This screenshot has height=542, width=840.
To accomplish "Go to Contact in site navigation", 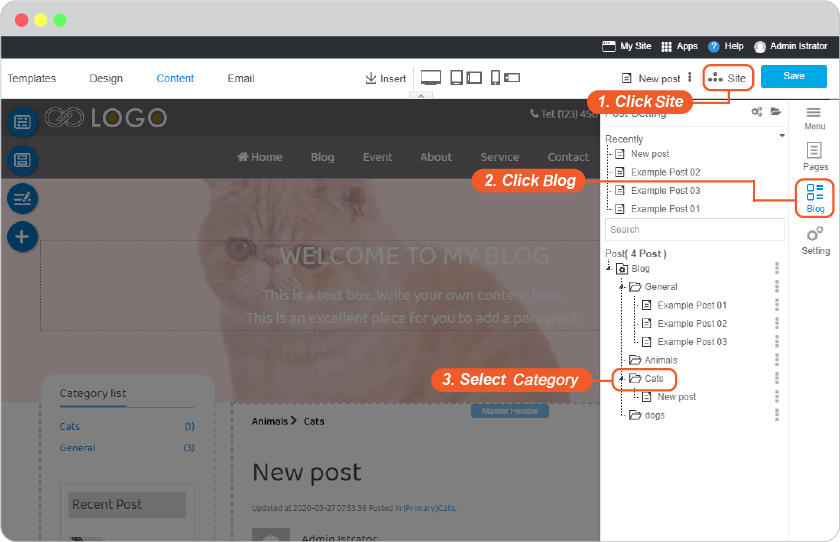I will (x=568, y=157).
